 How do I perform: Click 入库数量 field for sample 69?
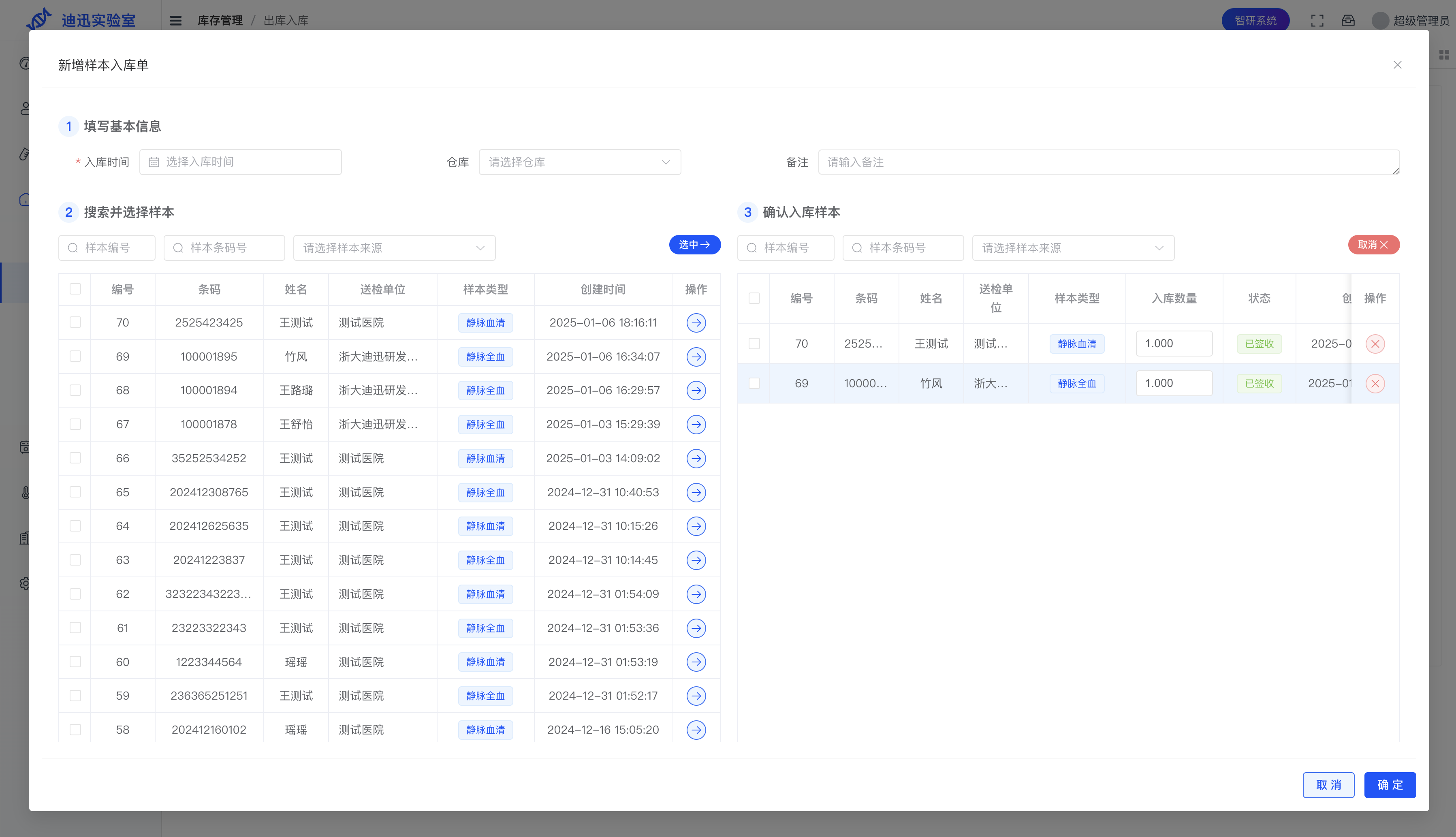pos(1174,383)
